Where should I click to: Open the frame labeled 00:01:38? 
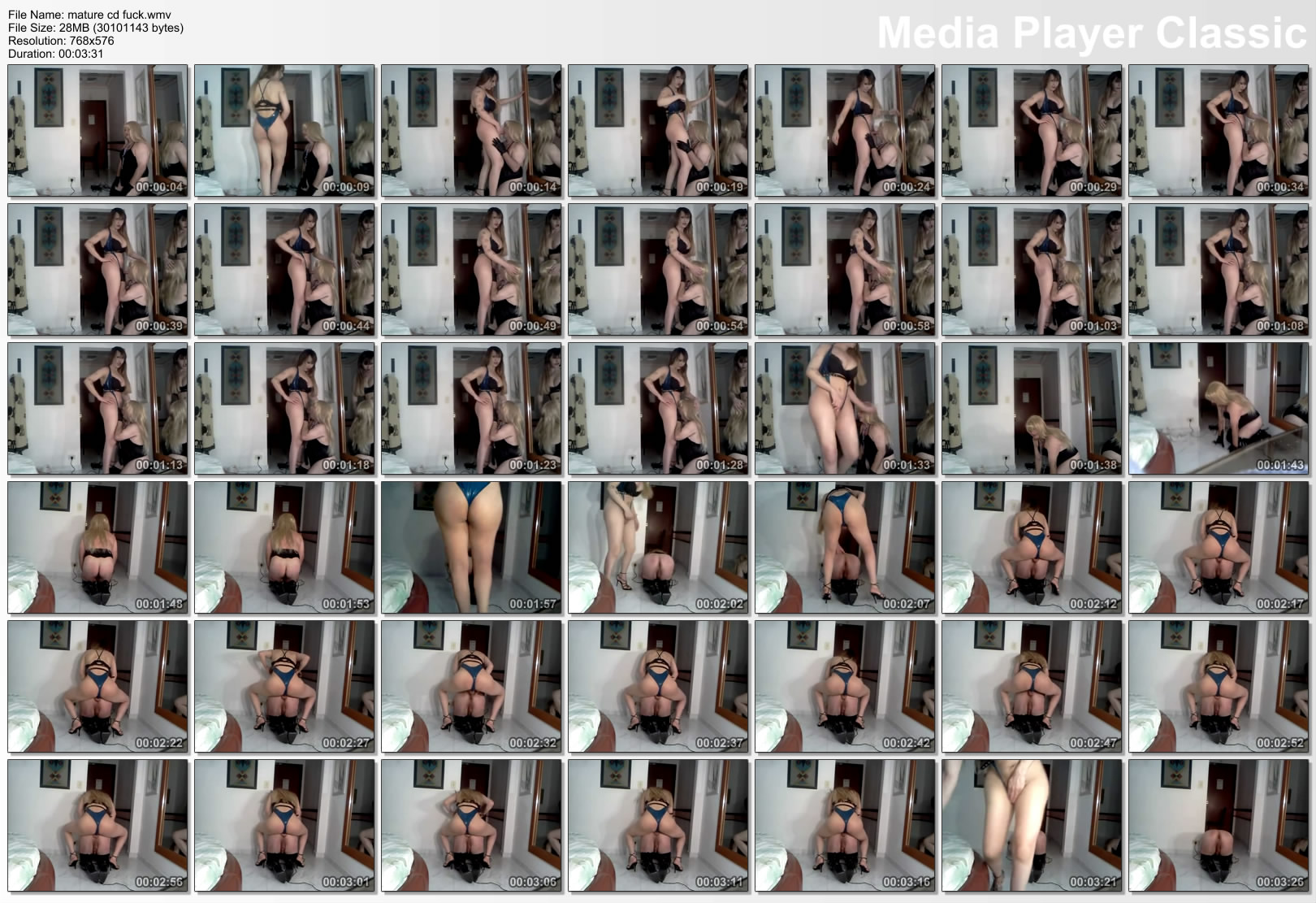point(1032,409)
